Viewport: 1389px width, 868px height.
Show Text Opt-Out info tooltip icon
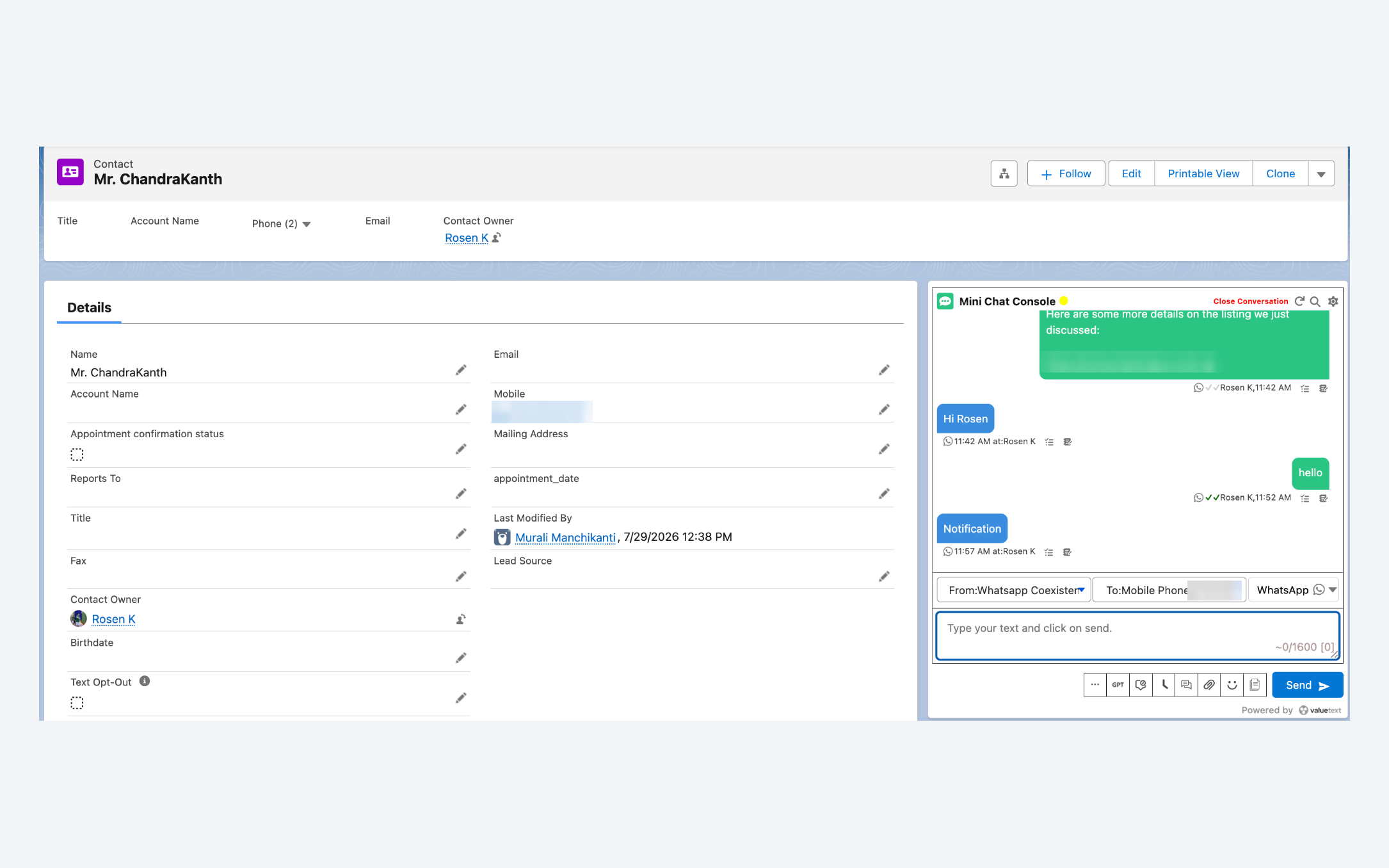[x=145, y=681]
